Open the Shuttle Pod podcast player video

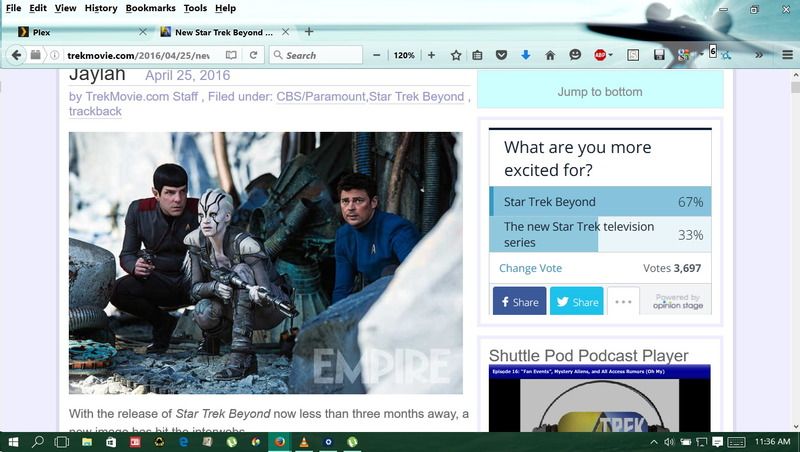(599, 399)
